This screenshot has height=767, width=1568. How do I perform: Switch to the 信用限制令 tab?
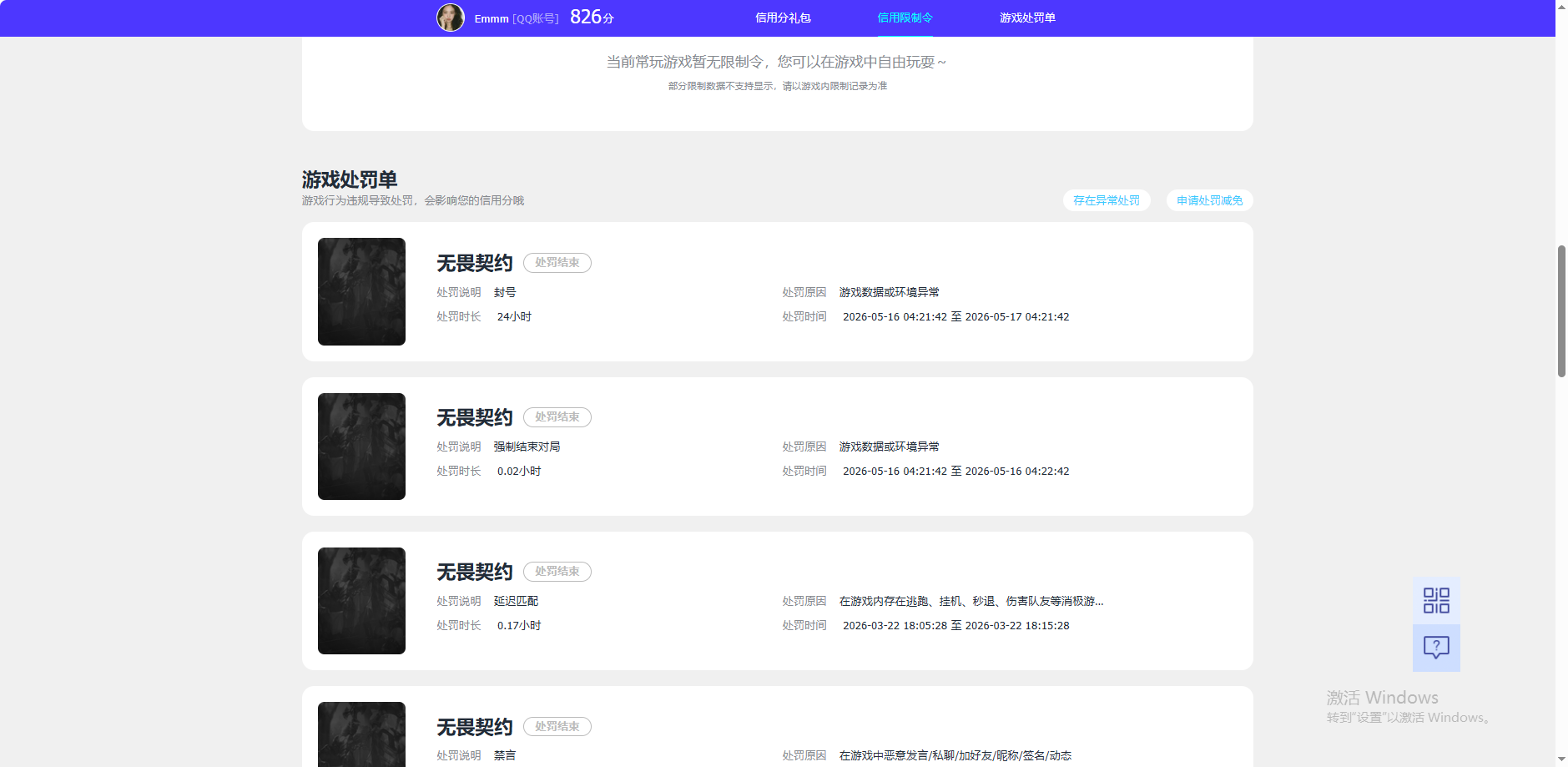(x=905, y=18)
